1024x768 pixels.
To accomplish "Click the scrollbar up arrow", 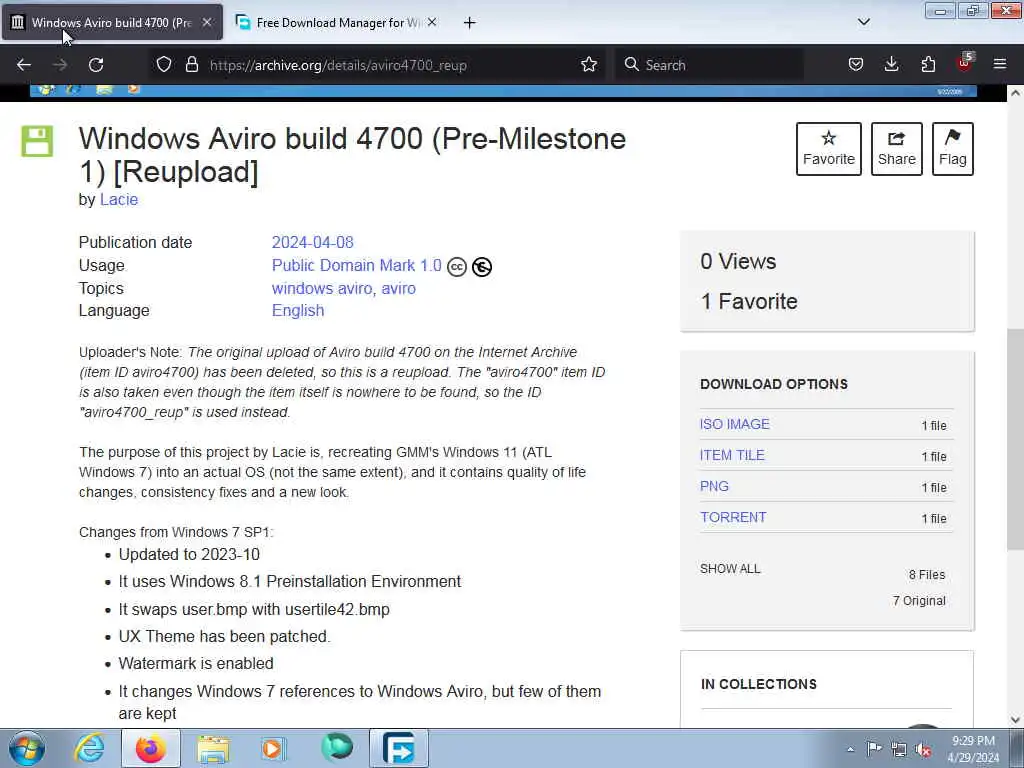I will [x=1015, y=93].
